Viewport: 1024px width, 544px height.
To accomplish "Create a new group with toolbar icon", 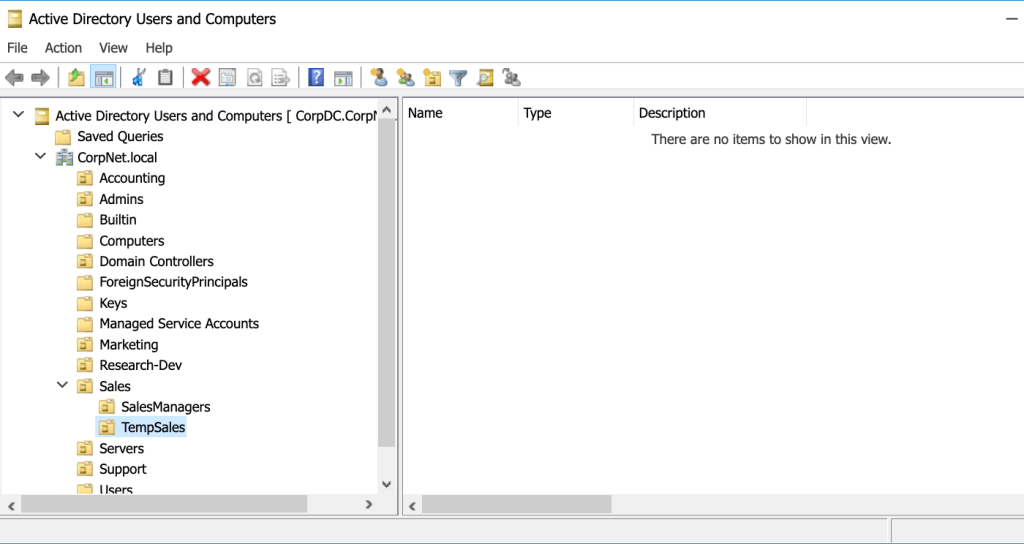I will [x=405, y=78].
